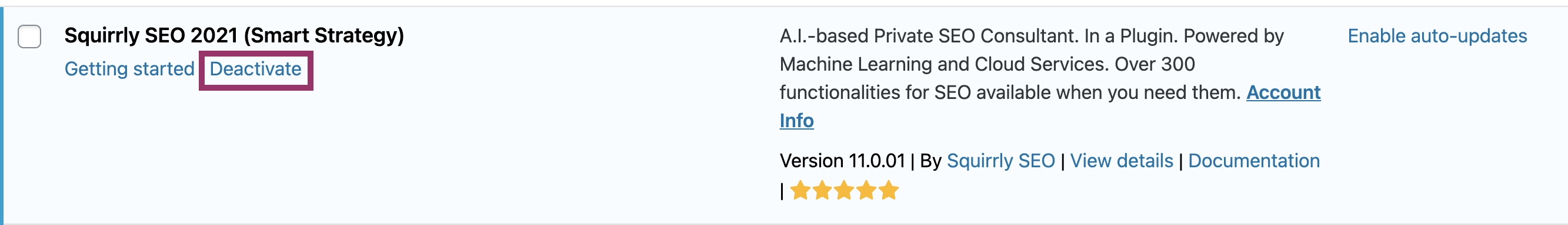Click the fourth rating star

coord(867,190)
